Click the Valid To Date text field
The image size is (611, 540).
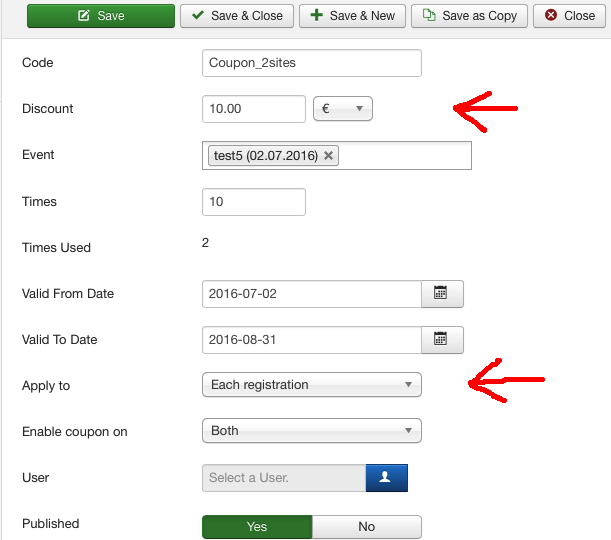pos(310,340)
